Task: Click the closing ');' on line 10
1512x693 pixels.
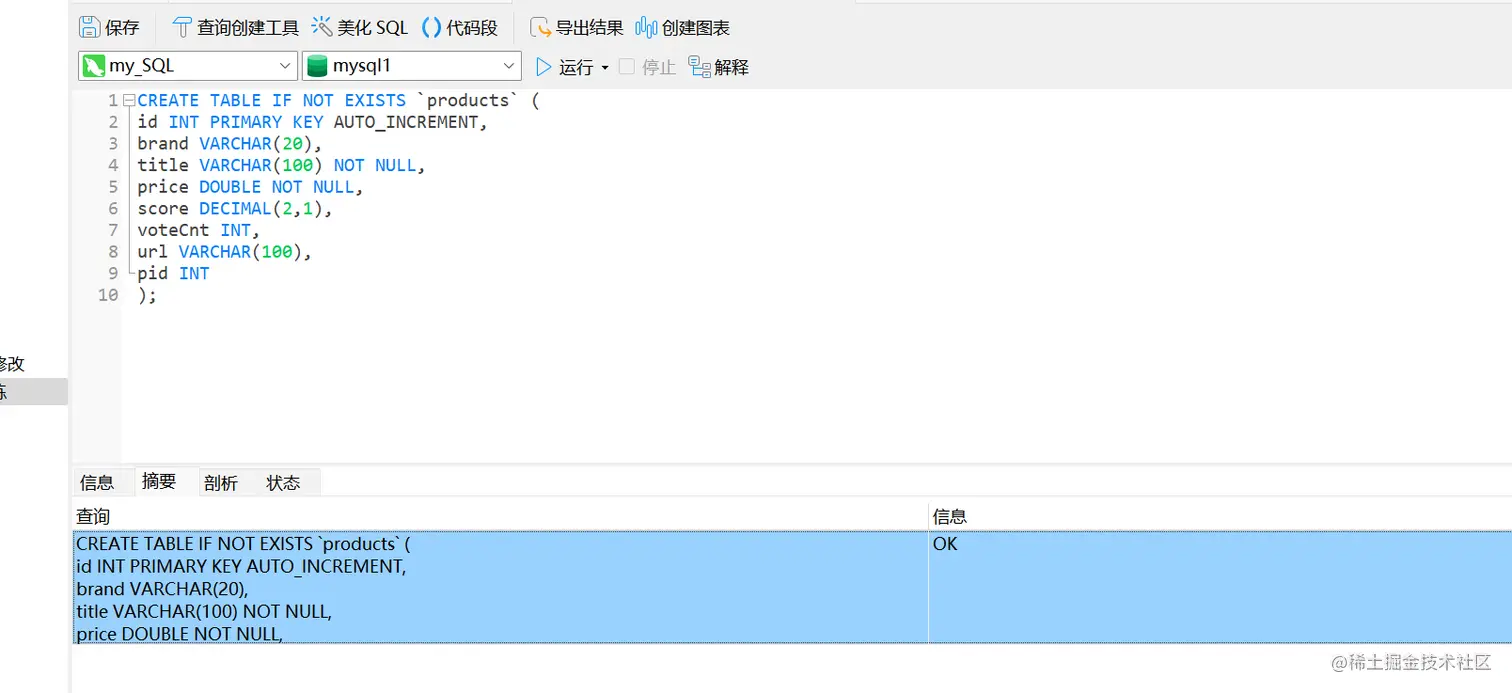Action: pyautogui.click(x=147, y=295)
